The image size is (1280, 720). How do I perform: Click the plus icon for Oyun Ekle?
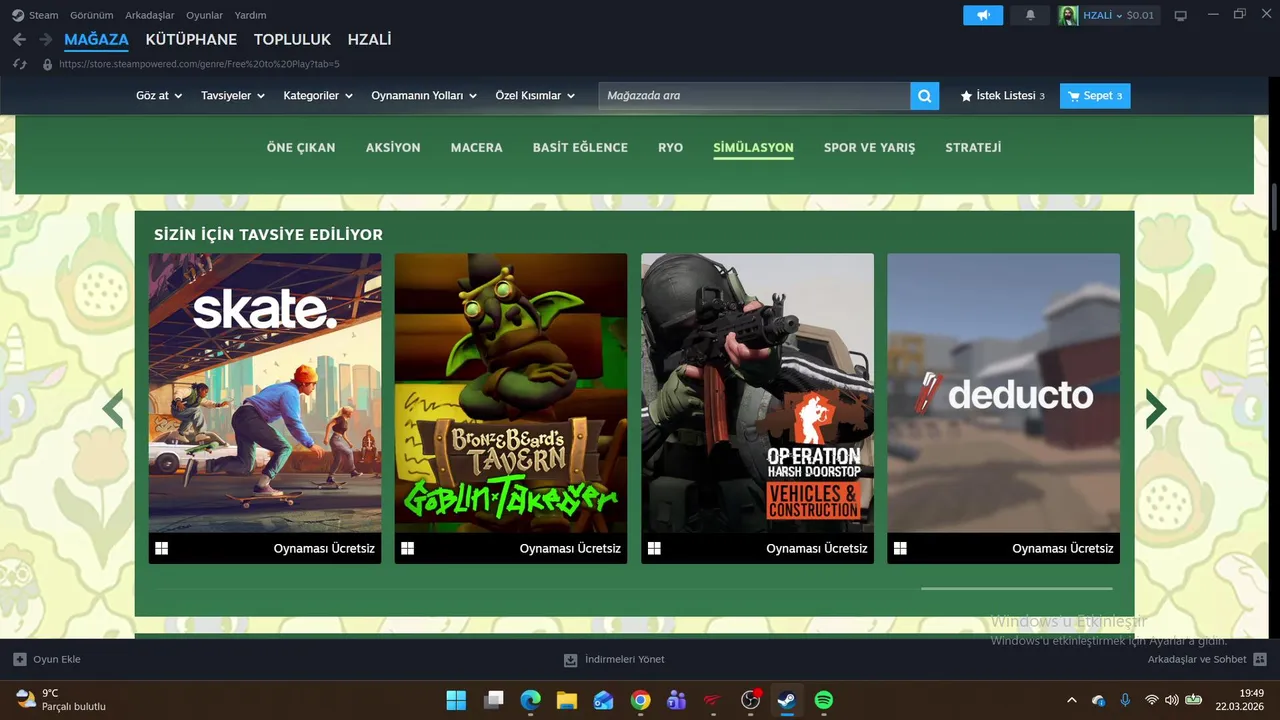20,659
